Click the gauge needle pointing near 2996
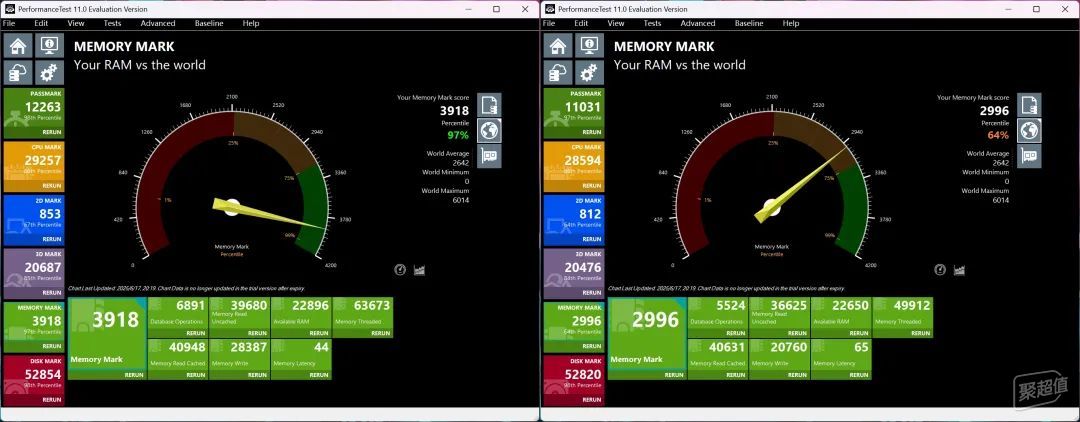This screenshot has width=1080, height=422. [800, 184]
